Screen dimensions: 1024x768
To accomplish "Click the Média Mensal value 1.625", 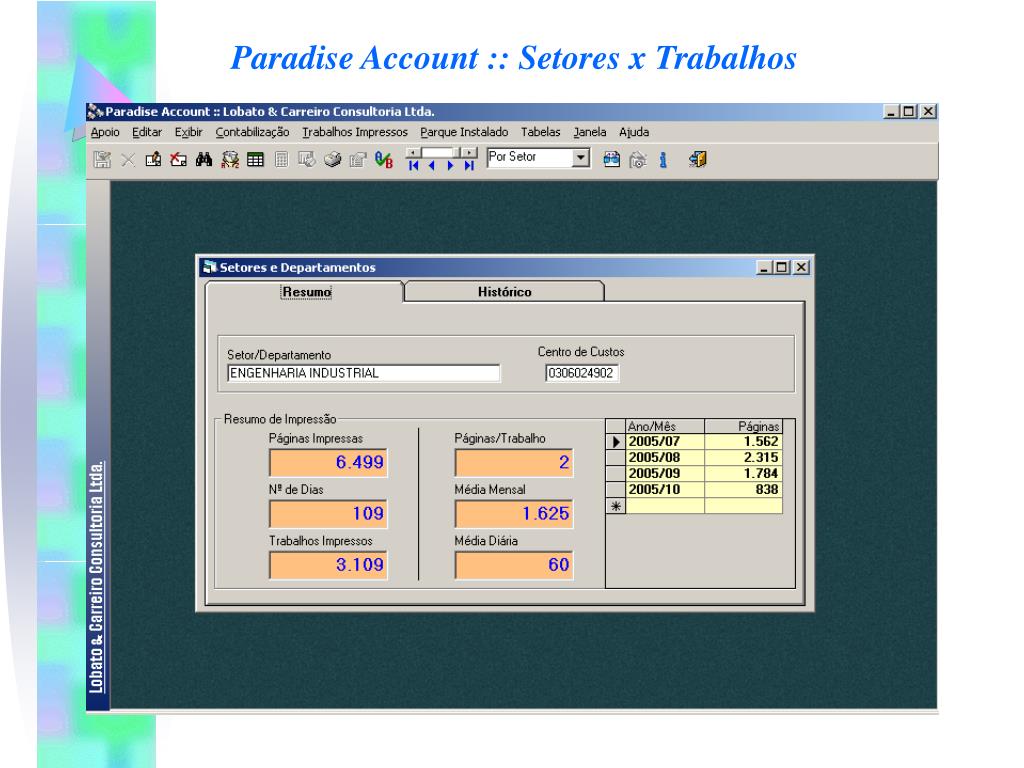I will point(514,513).
